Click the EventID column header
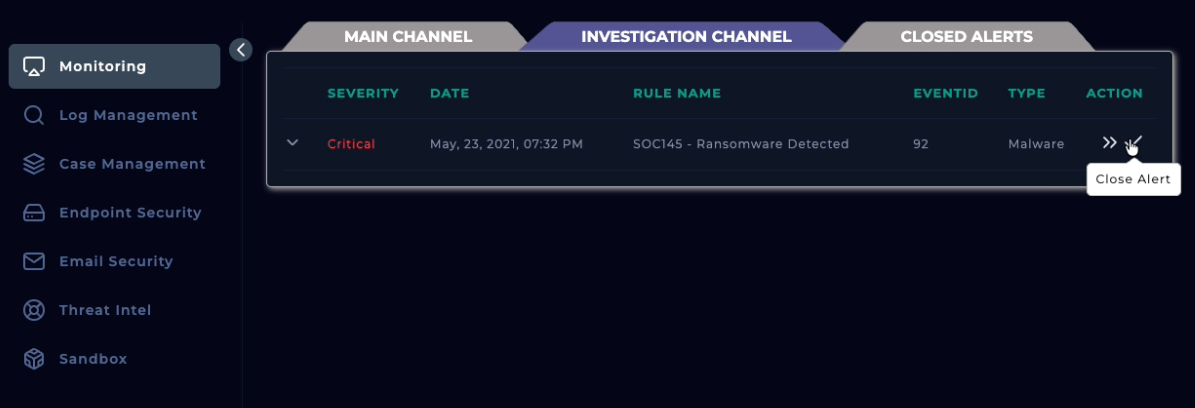Image resolution: width=1195 pixels, height=408 pixels. (x=944, y=94)
